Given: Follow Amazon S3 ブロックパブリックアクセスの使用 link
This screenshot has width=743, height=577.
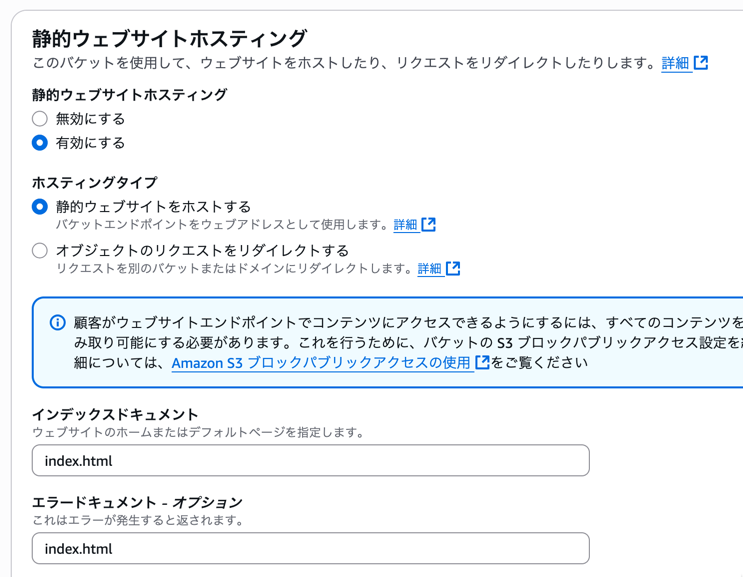Looking at the screenshot, I should pos(321,363).
